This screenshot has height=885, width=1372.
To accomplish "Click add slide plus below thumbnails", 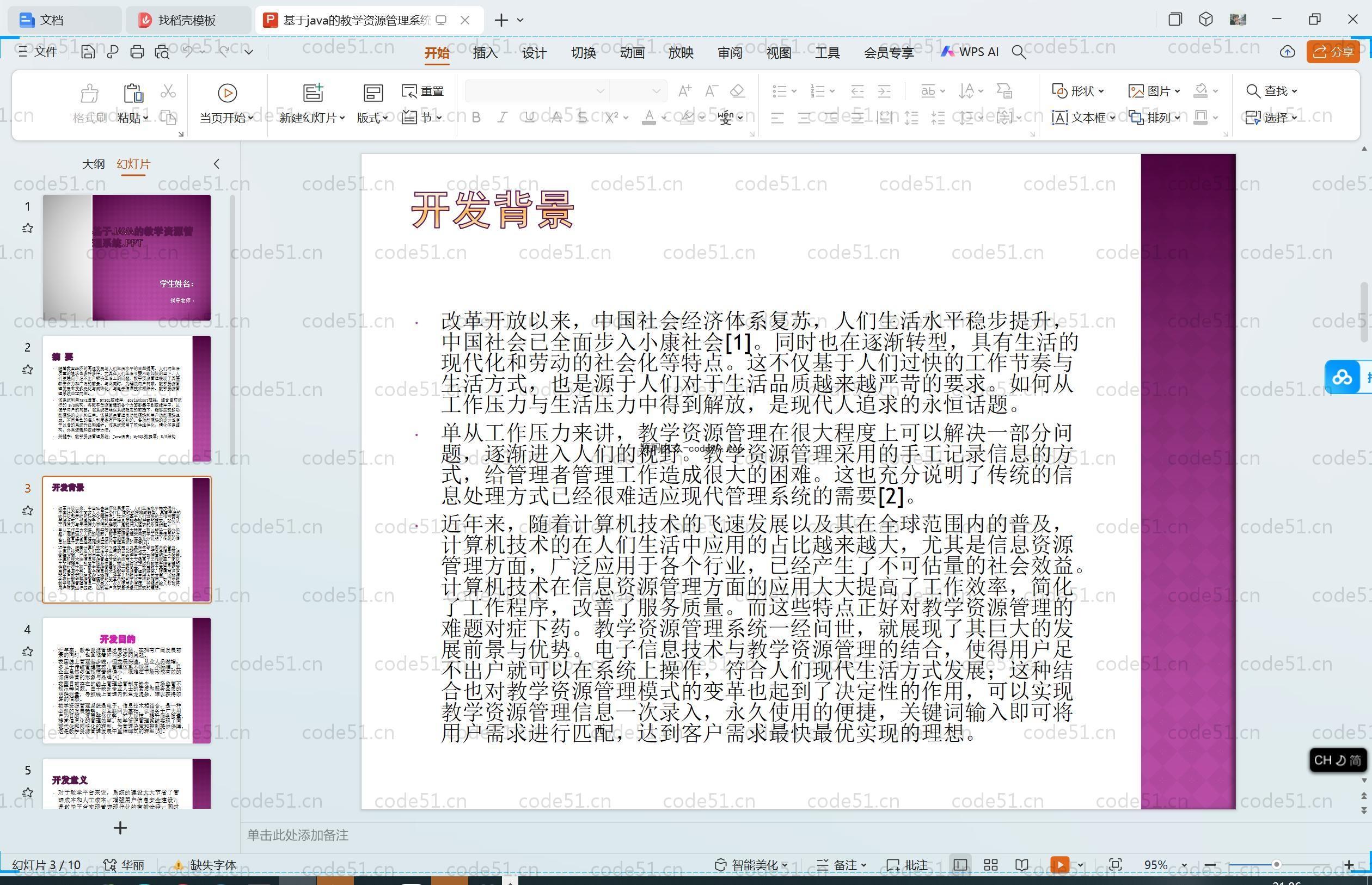I will tap(120, 828).
